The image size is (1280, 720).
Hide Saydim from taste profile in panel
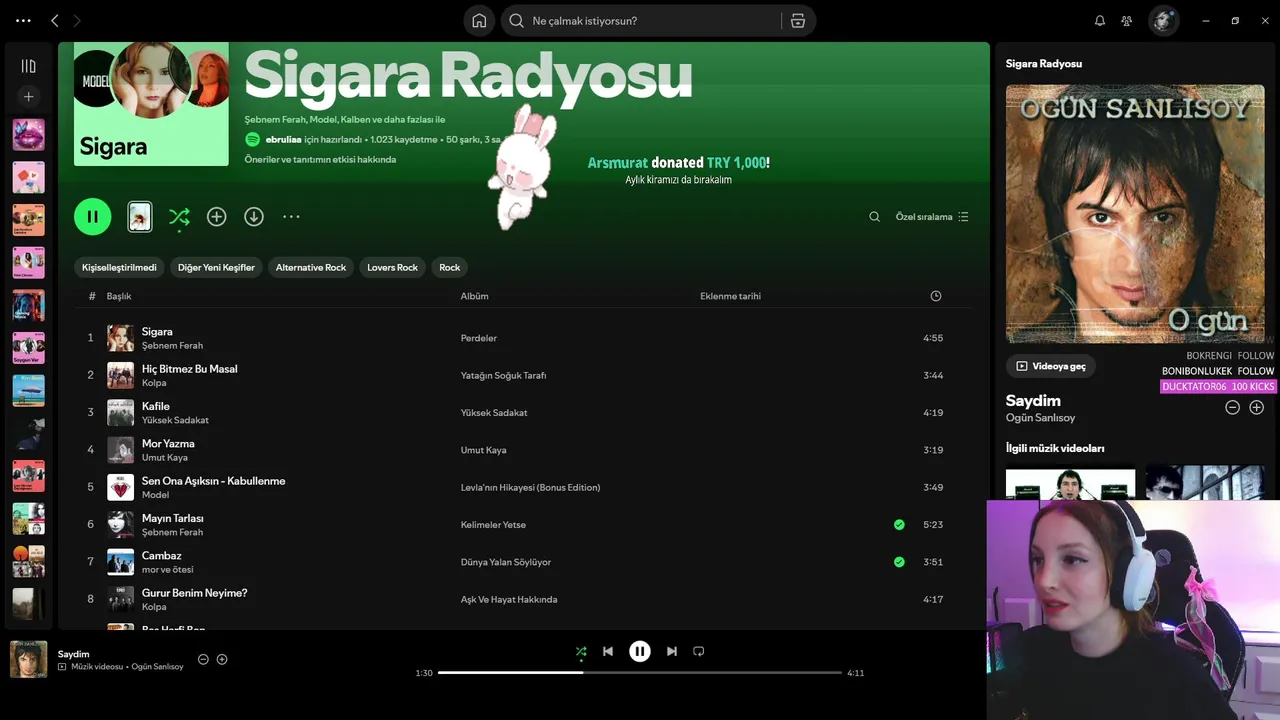(x=1232, y=407)
